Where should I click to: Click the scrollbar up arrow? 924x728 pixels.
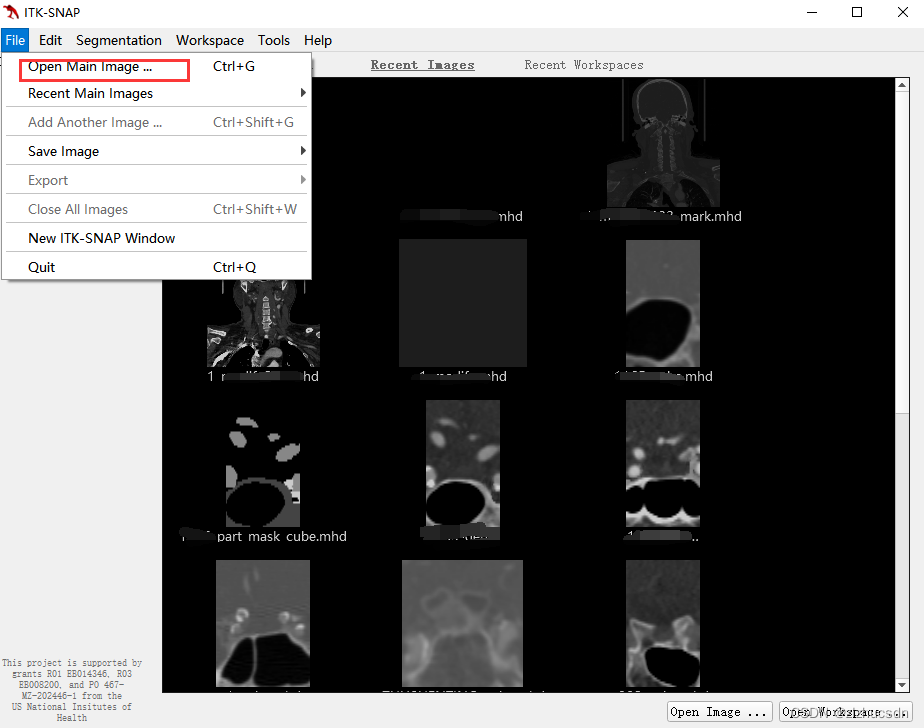tap(902, 85)
